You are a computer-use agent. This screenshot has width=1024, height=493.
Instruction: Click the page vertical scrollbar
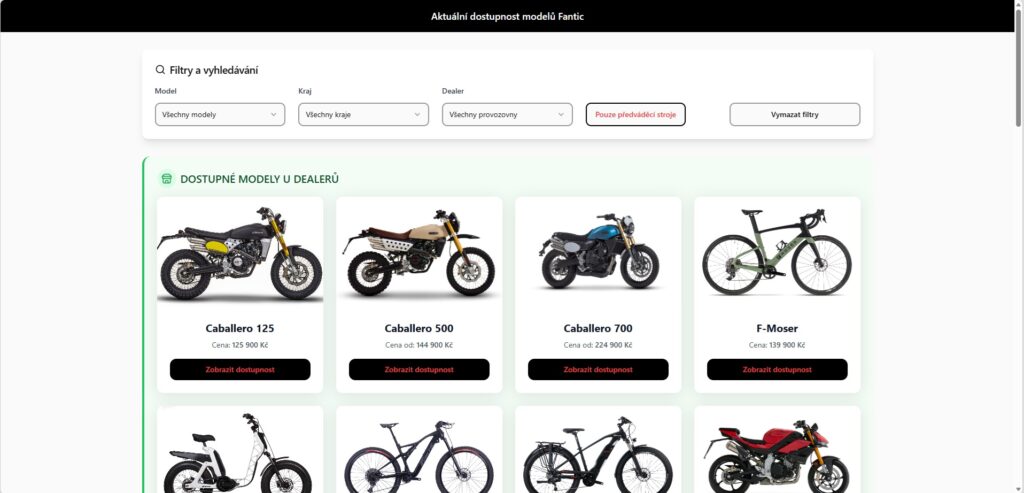click(x=1019, y=247)
